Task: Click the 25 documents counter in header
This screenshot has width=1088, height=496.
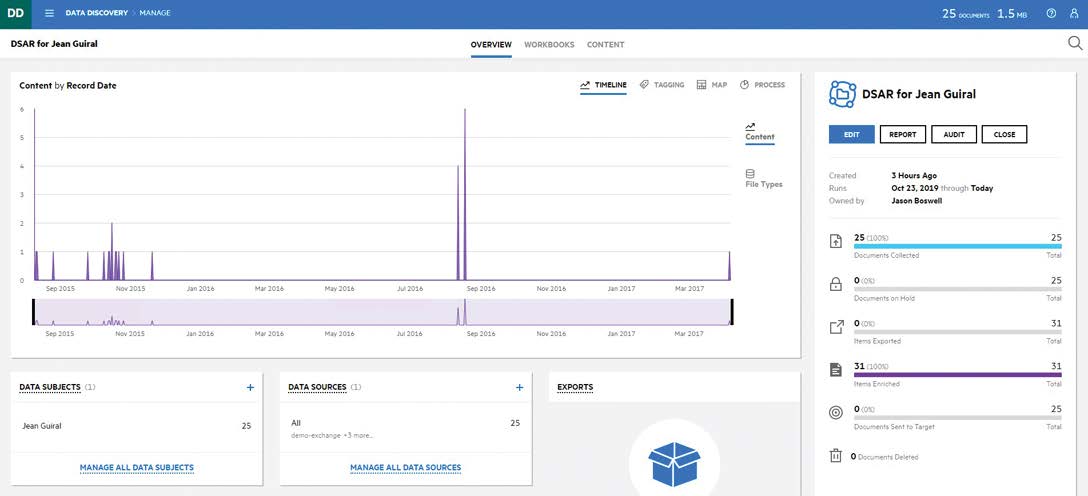Action: point(965,13)
